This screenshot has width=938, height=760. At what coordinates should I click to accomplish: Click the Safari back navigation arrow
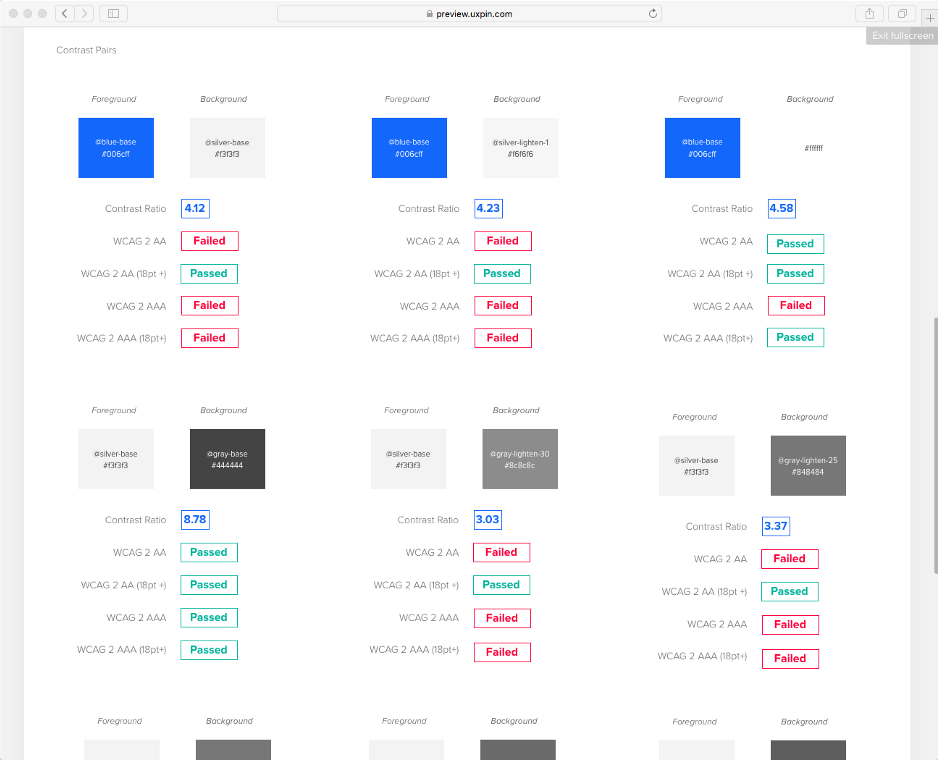click(65, 13)
